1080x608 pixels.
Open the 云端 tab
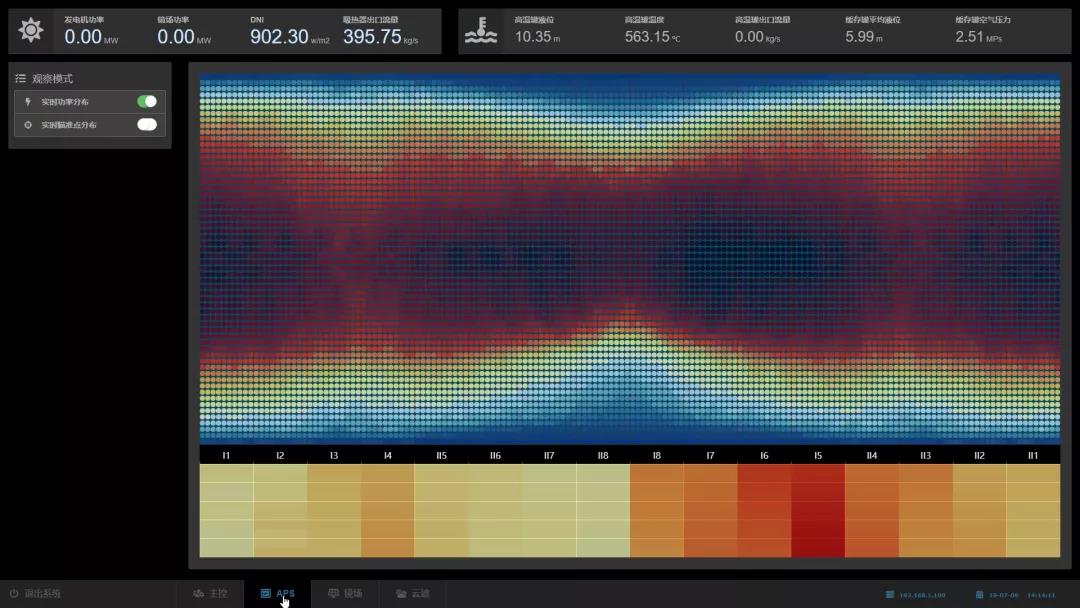[412, 593]
